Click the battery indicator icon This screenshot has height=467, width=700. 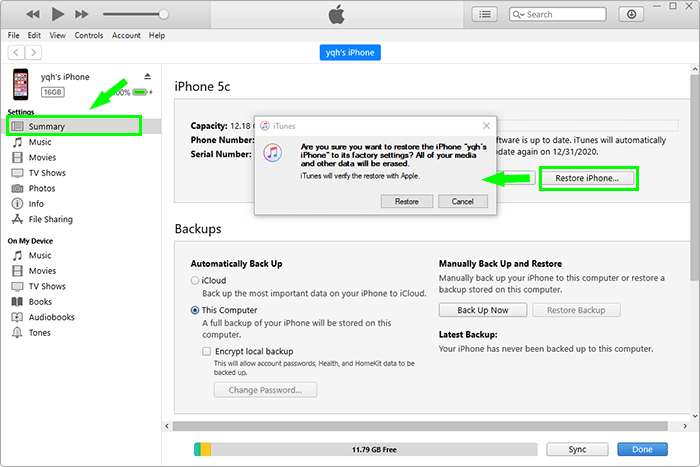click(140, 92)
